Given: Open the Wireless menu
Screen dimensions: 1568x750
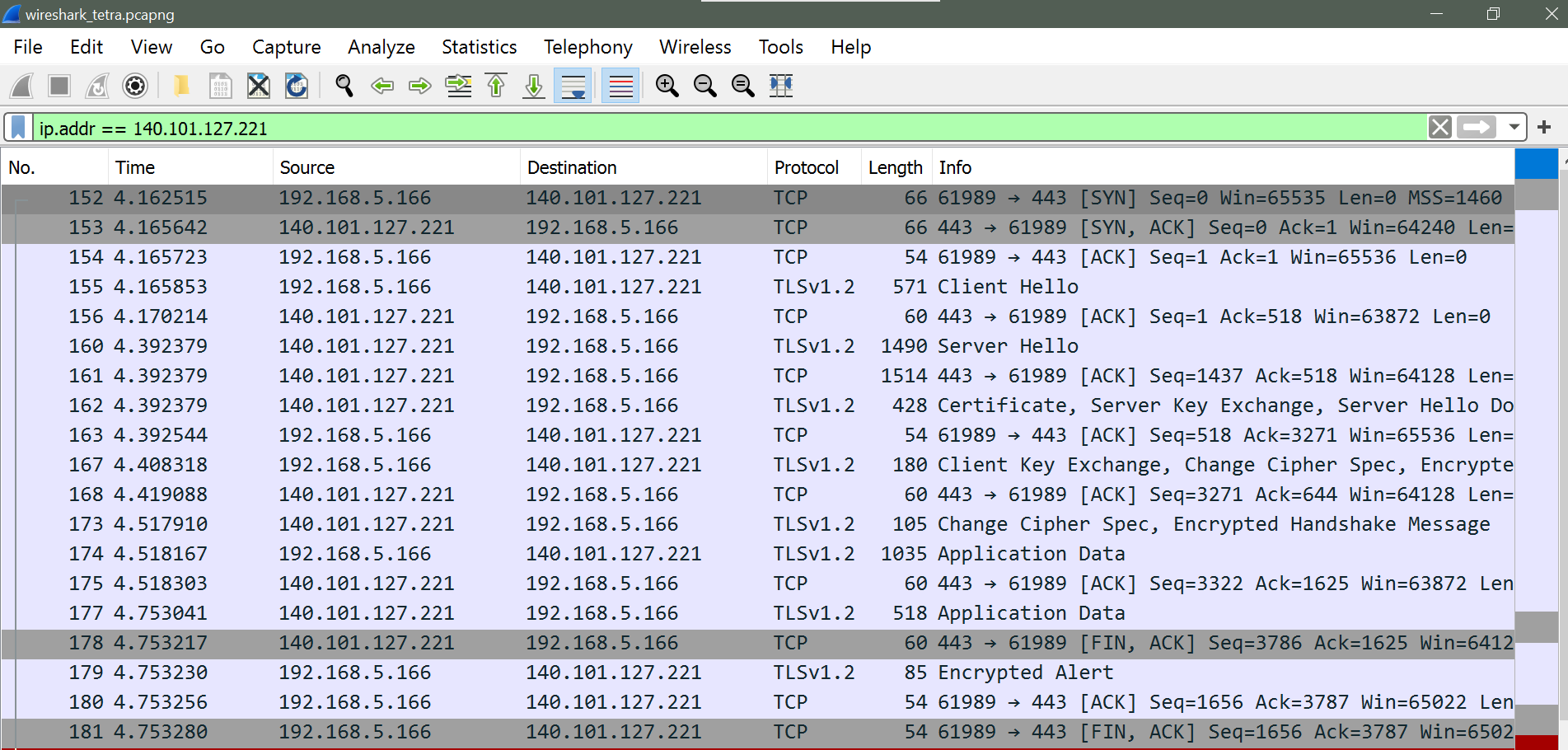Looking at the screenshot, I should [x=695, y=47].
